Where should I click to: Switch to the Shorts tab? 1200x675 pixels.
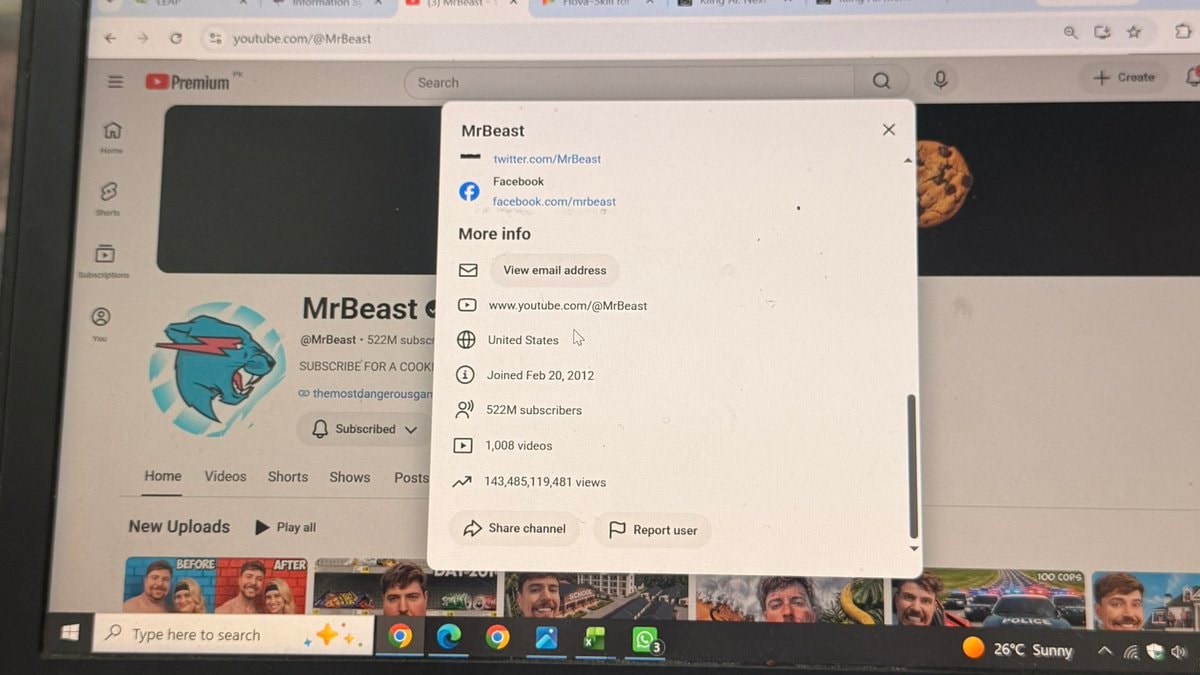288,477
